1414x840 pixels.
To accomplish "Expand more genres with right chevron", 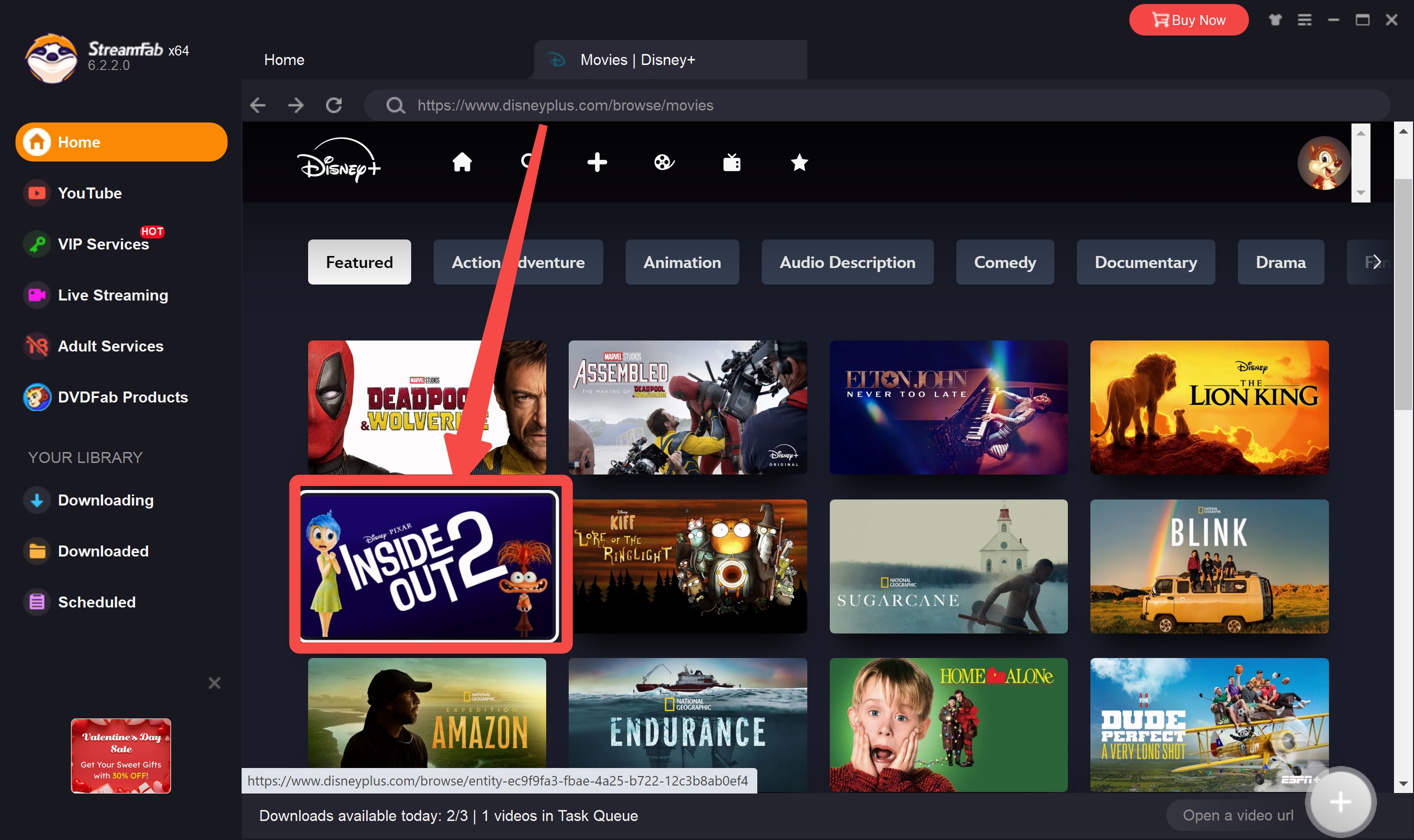I will point(1376,262).
